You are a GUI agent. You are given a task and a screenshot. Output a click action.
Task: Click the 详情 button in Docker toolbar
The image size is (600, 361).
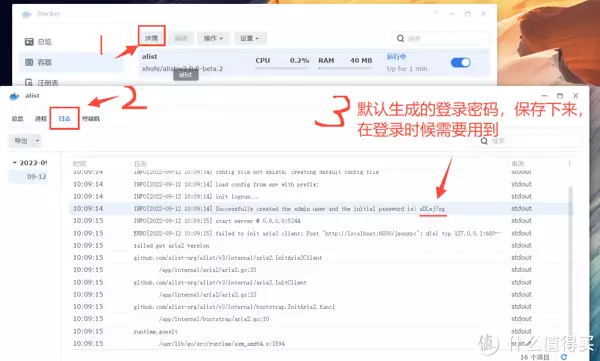click(152, 38)
